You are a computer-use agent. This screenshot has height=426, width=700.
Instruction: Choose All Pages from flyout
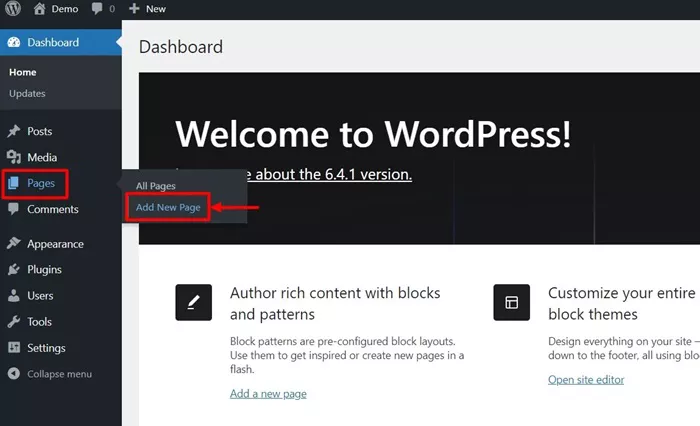(x=156, y=186)
